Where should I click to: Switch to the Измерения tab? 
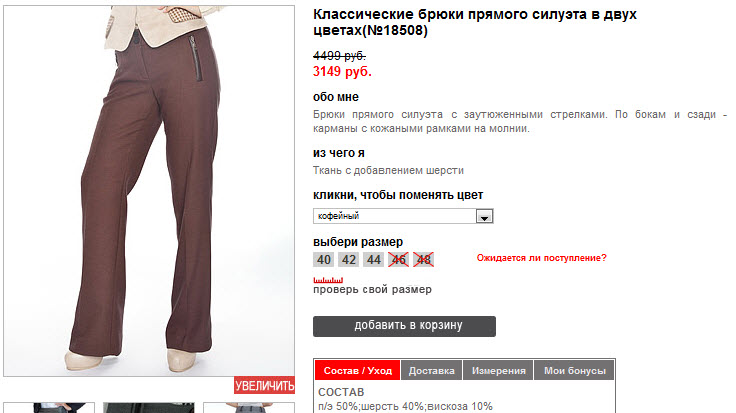click(x=498, y=370)
